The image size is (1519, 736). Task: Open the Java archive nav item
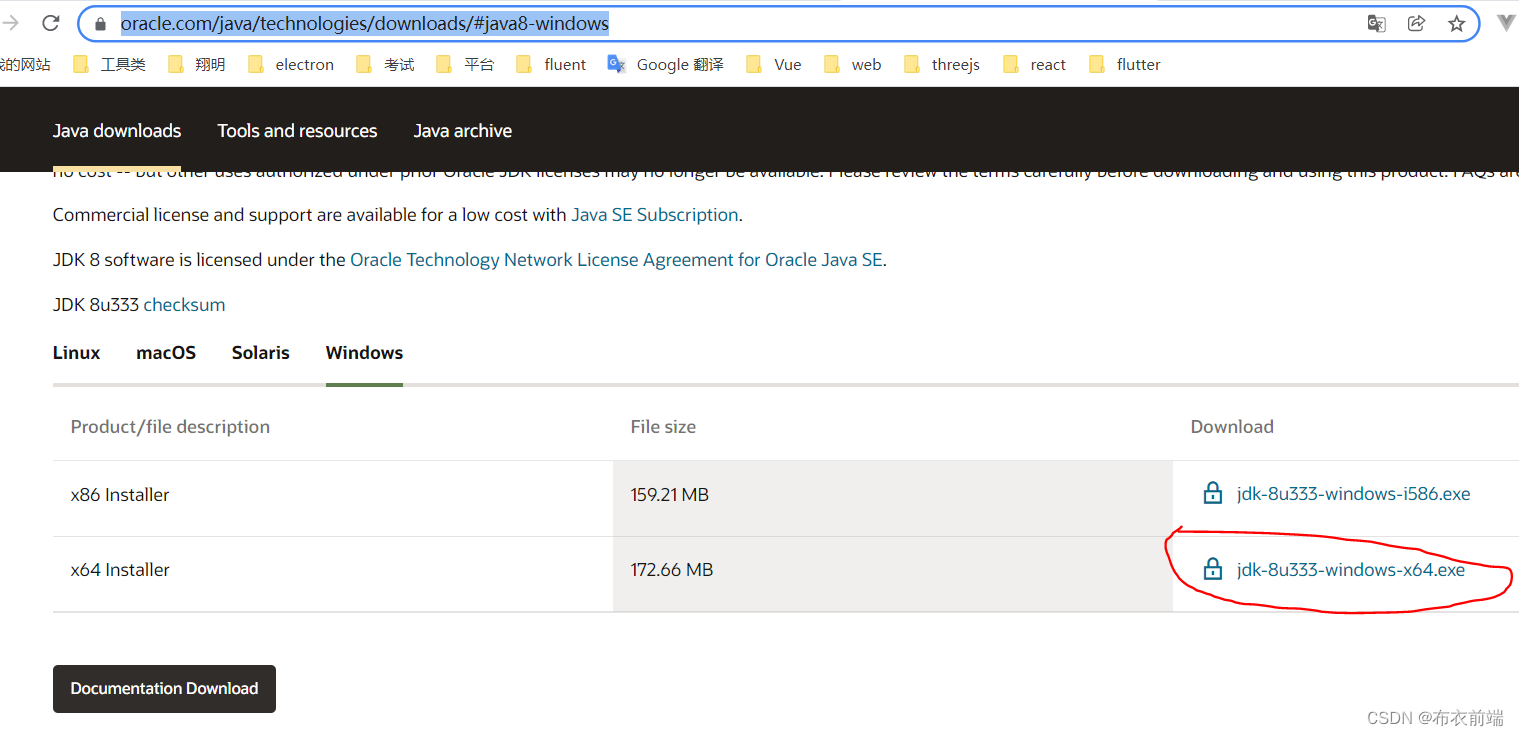click(463, 131)
